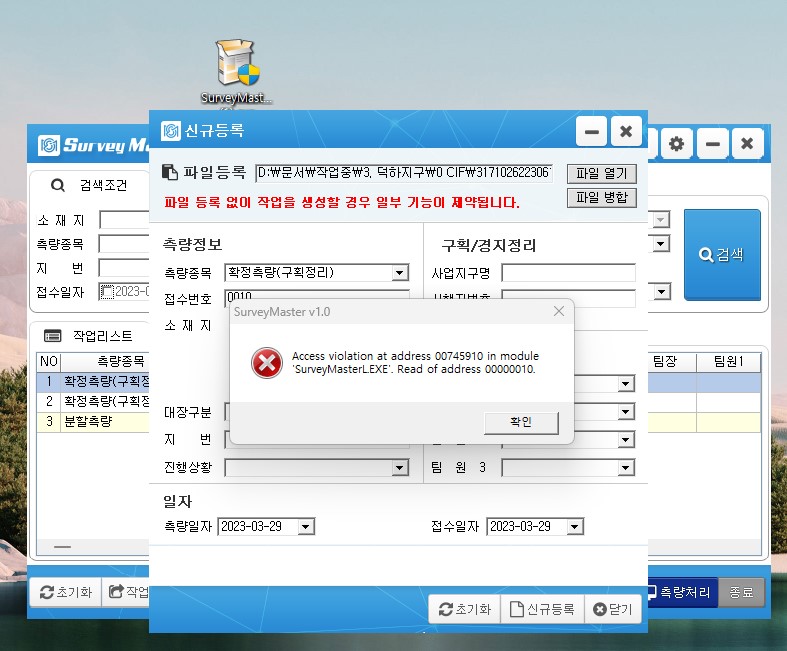Click the 파일등록 file icon
The height and width of the screenshot is (651, 787).
pyautogui.click(x=170, y=172)
